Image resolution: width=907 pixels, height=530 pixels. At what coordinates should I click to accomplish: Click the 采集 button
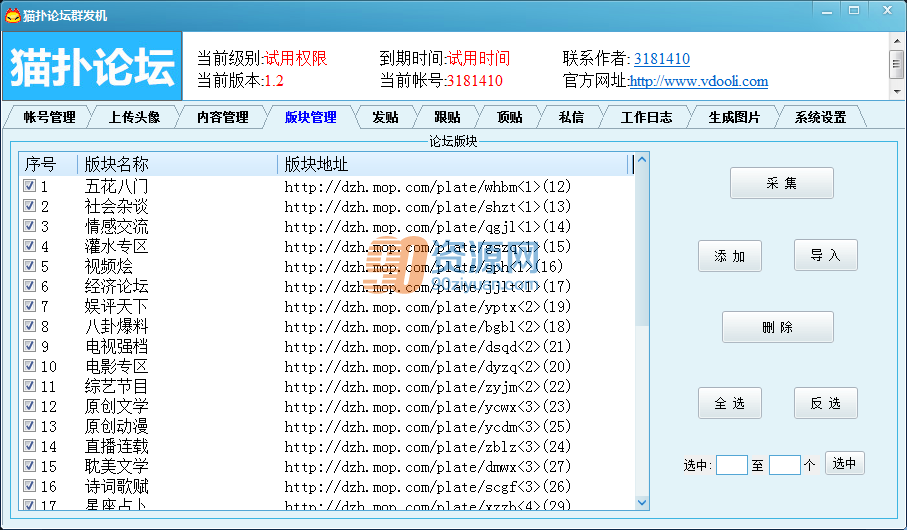[x=781, y=183]
